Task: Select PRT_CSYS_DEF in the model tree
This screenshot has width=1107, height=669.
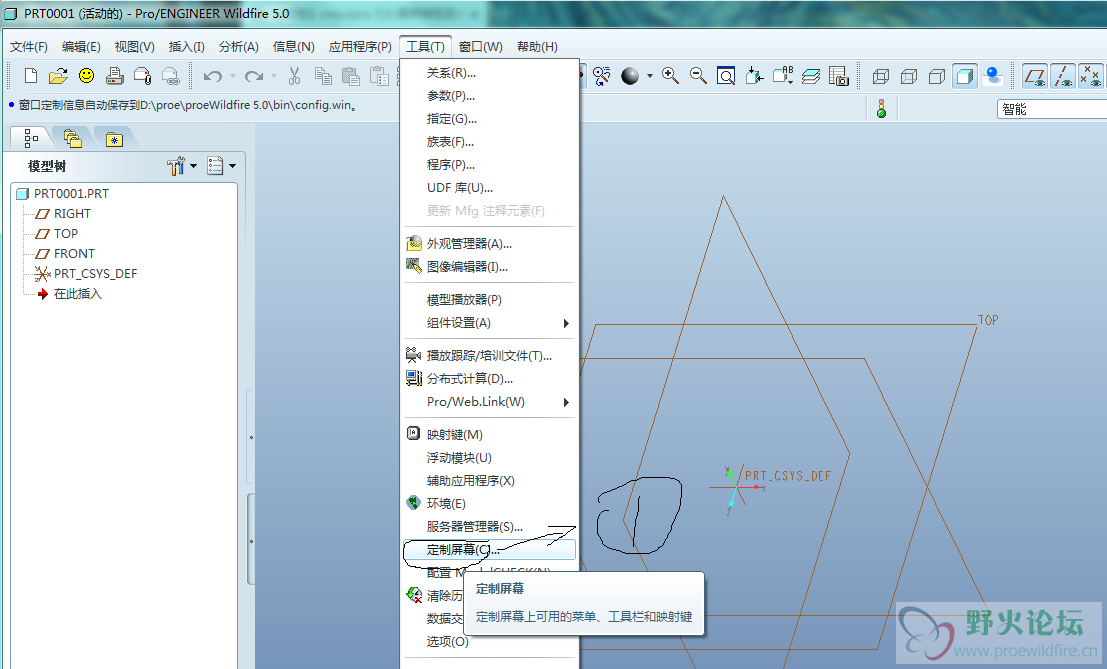Action: tap(95, 273)
